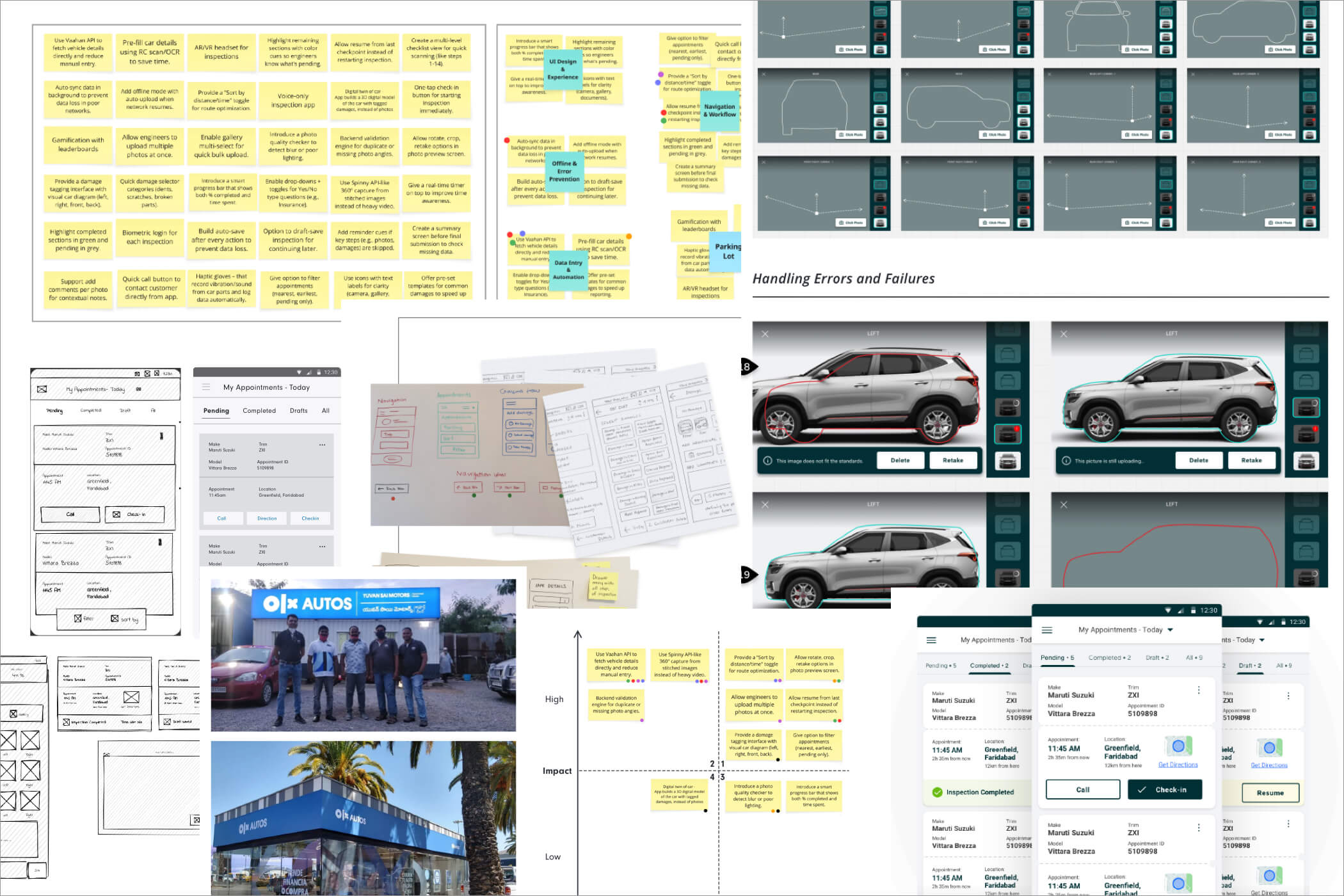Open hamburger menu in center appointments screen
1344x896 pixels.
pyautogui.click(x=1047, y=630)
